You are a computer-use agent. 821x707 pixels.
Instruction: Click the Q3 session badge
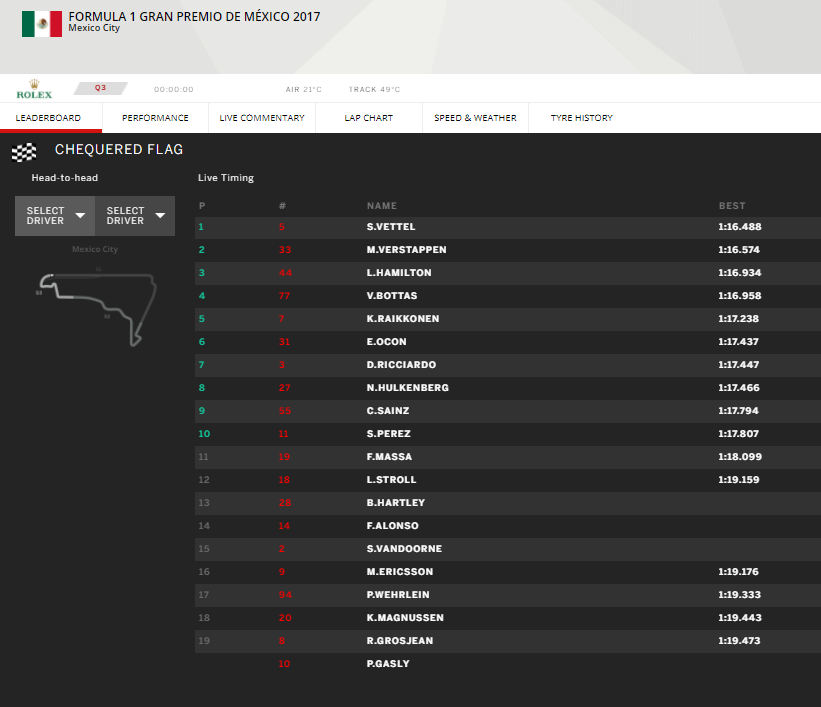pyautogui.click(x=101, y=88)
